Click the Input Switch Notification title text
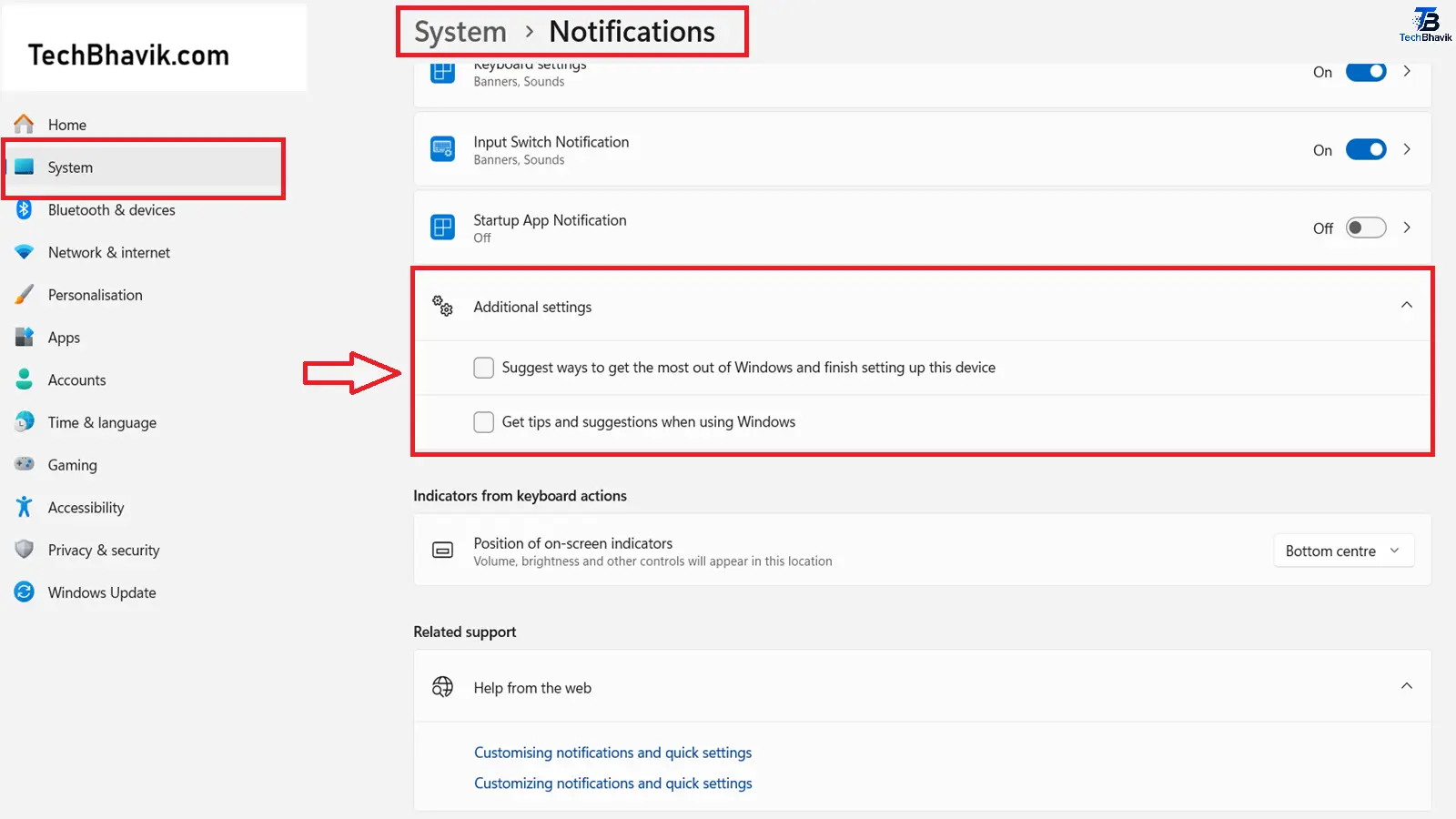This screenshot has height=819, width=1456. click(x=551, y=142)
